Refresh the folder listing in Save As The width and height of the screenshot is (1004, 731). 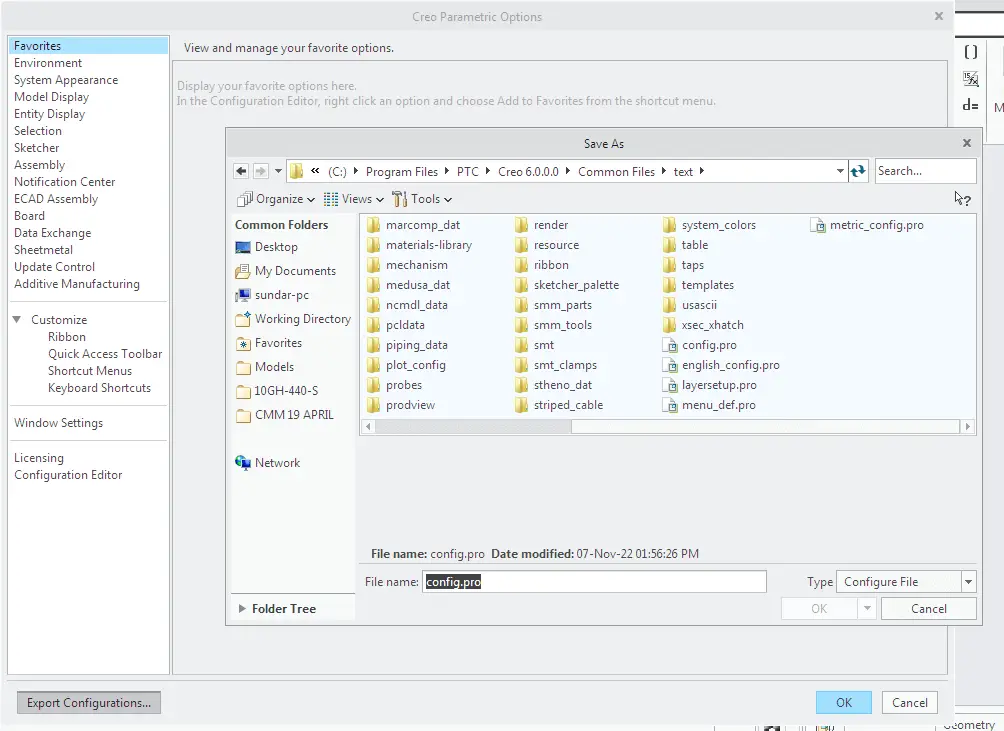[858, 171]
